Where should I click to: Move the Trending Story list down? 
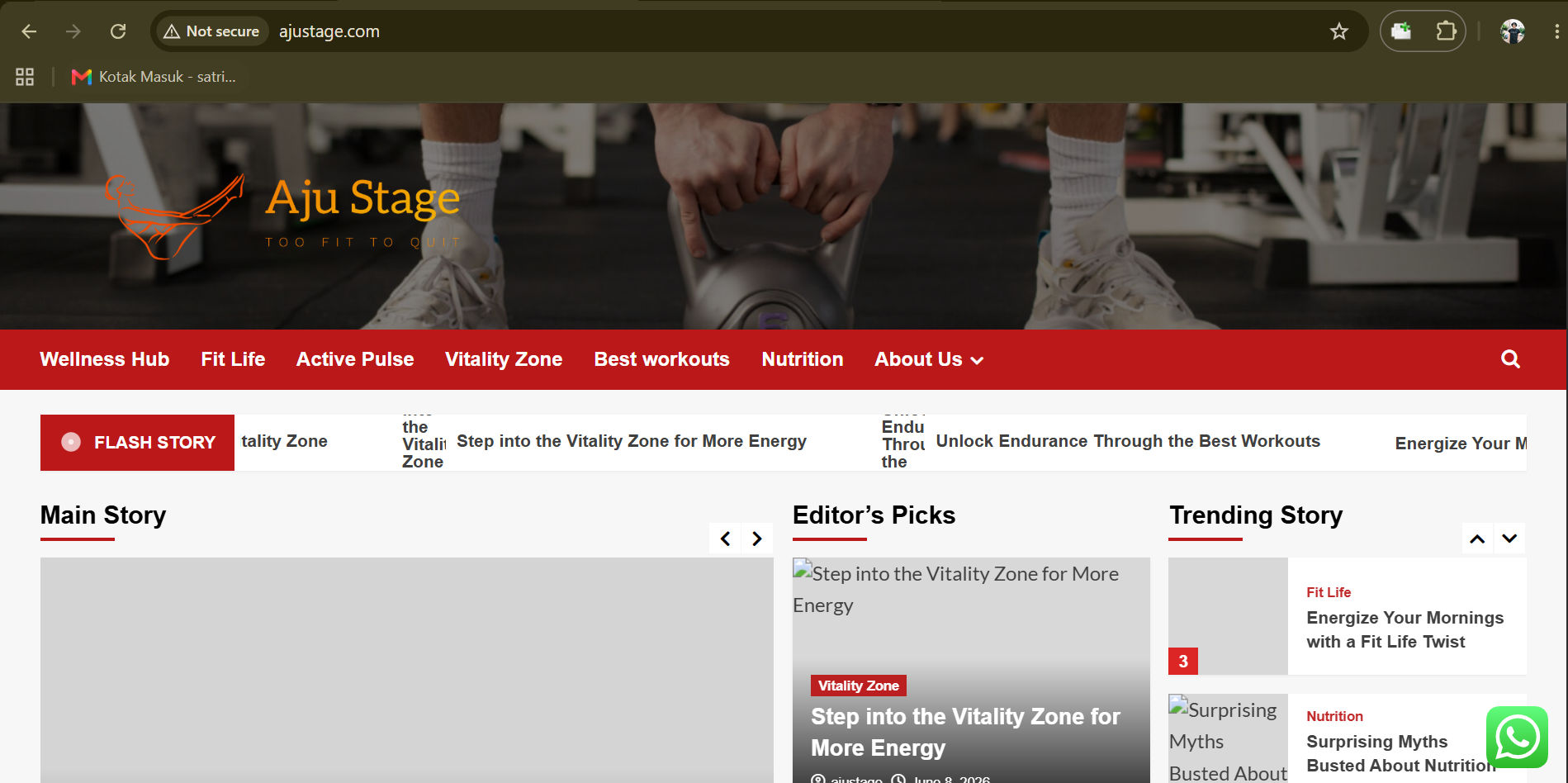point(1509,539)
